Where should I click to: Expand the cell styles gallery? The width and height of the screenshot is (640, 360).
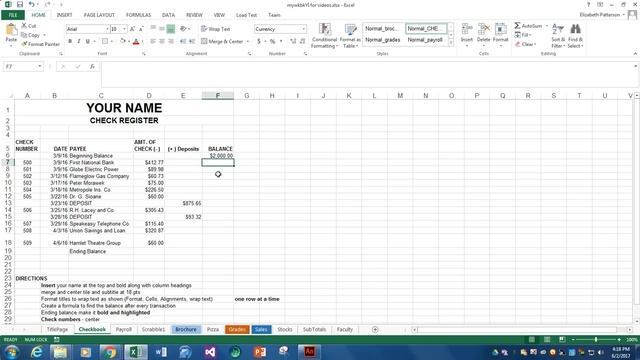pos(451,42)
